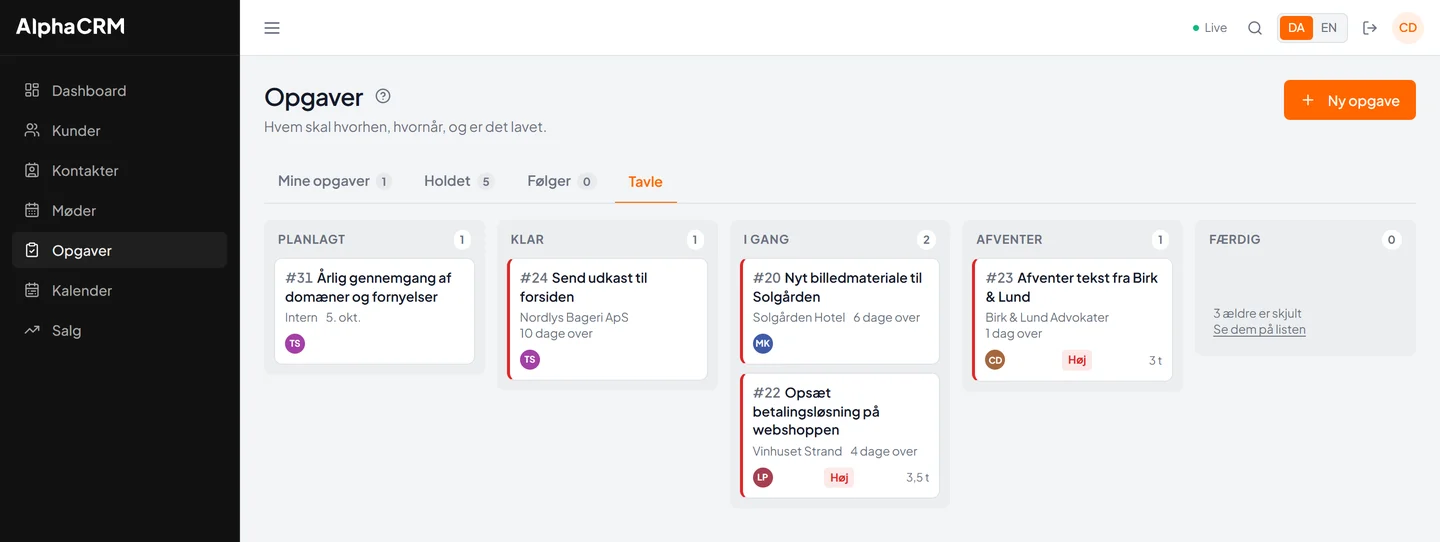Go to Dashboard in the sidebar
This screenshot has height=542, width=1440.
[119, 90]
